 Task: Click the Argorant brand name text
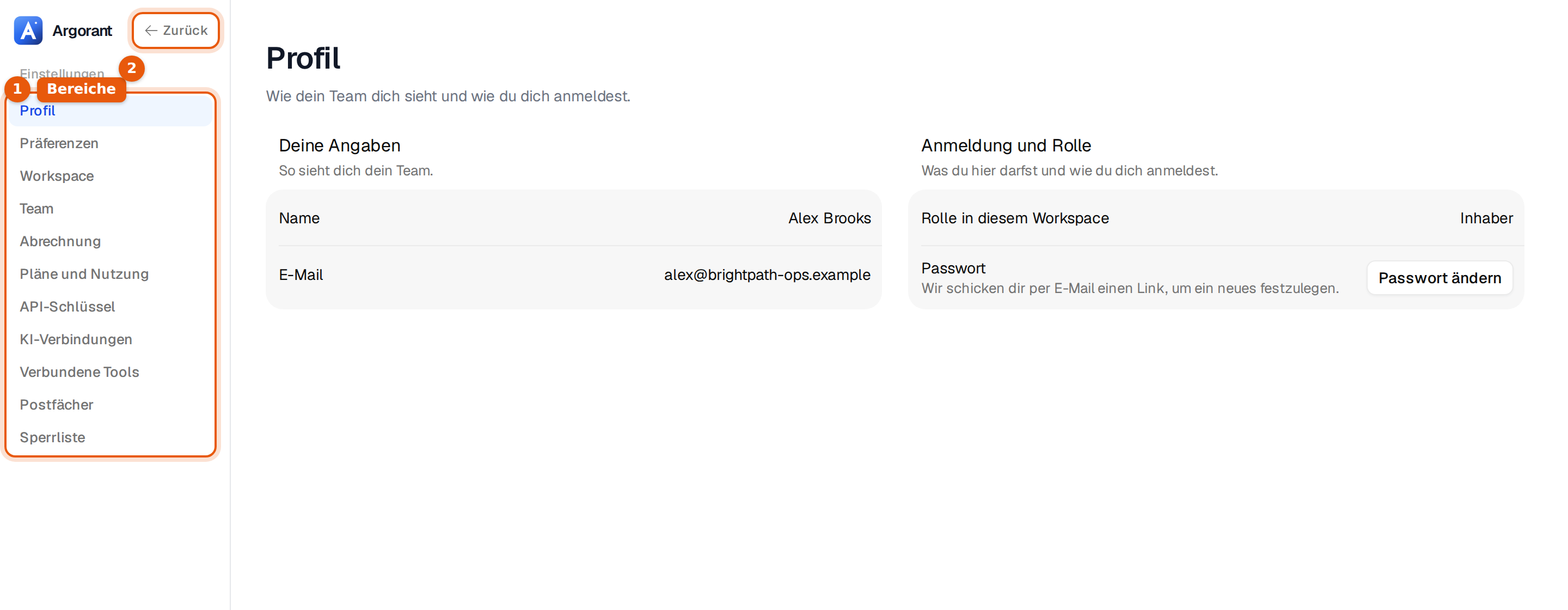[x=82, y=31]
